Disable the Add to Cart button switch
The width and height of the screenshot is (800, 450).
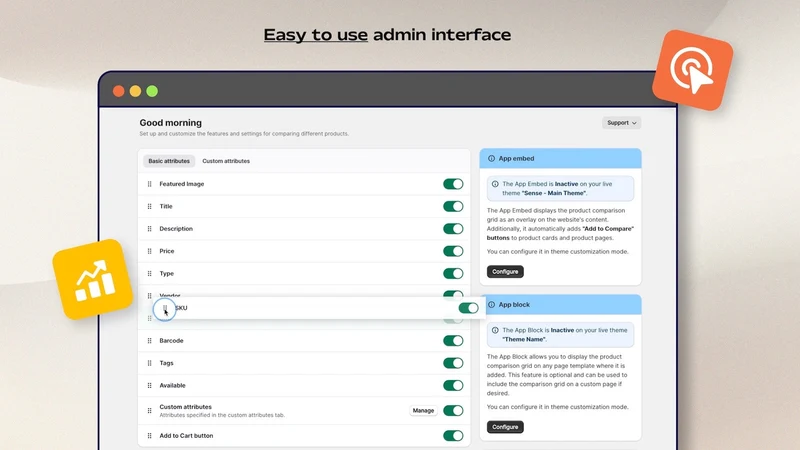(453, 436)
